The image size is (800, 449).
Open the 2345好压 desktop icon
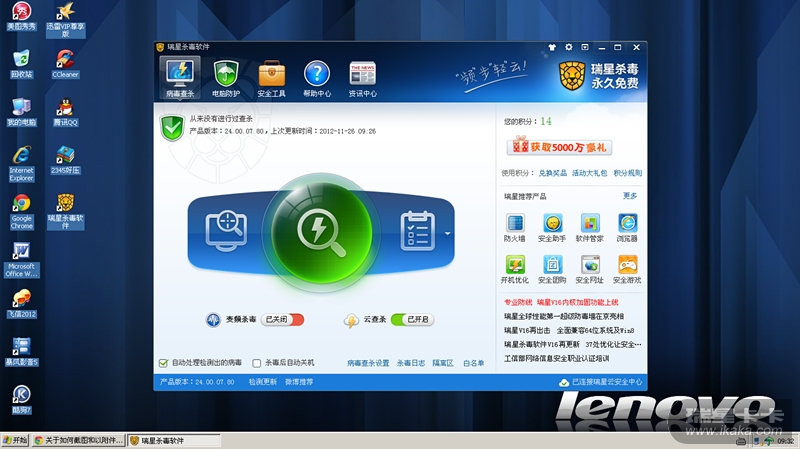tap(65, 160)
